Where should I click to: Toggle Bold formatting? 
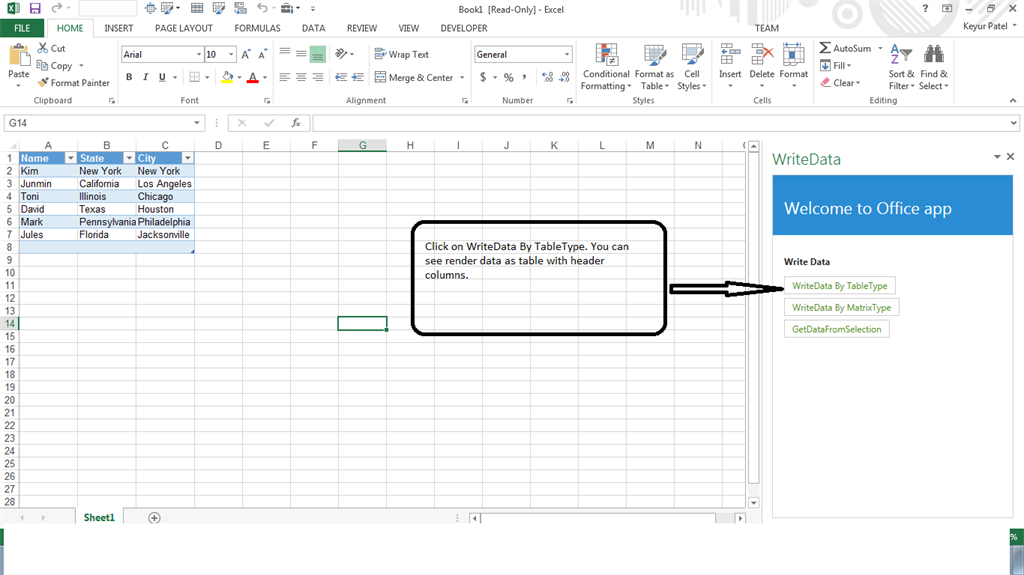tap(129, 77)
